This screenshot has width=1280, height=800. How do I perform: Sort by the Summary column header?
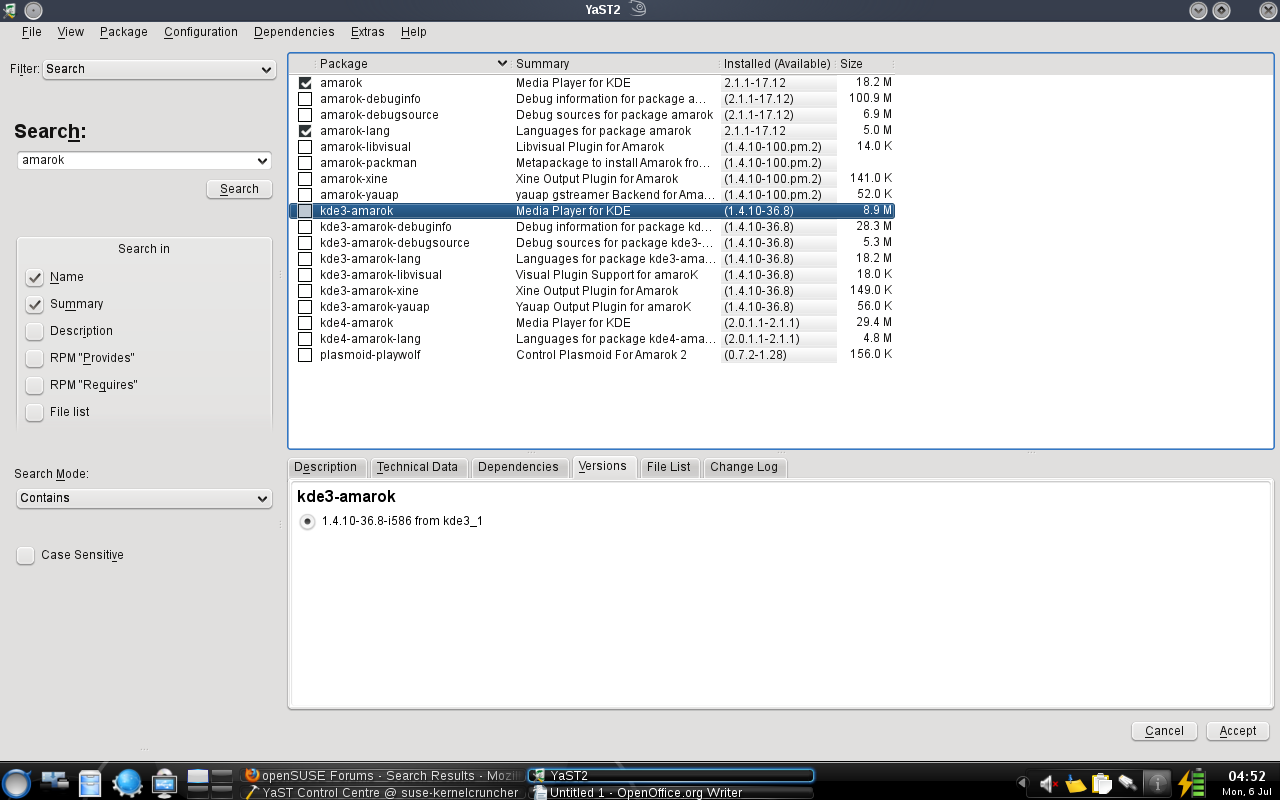[x=615, y=63]
